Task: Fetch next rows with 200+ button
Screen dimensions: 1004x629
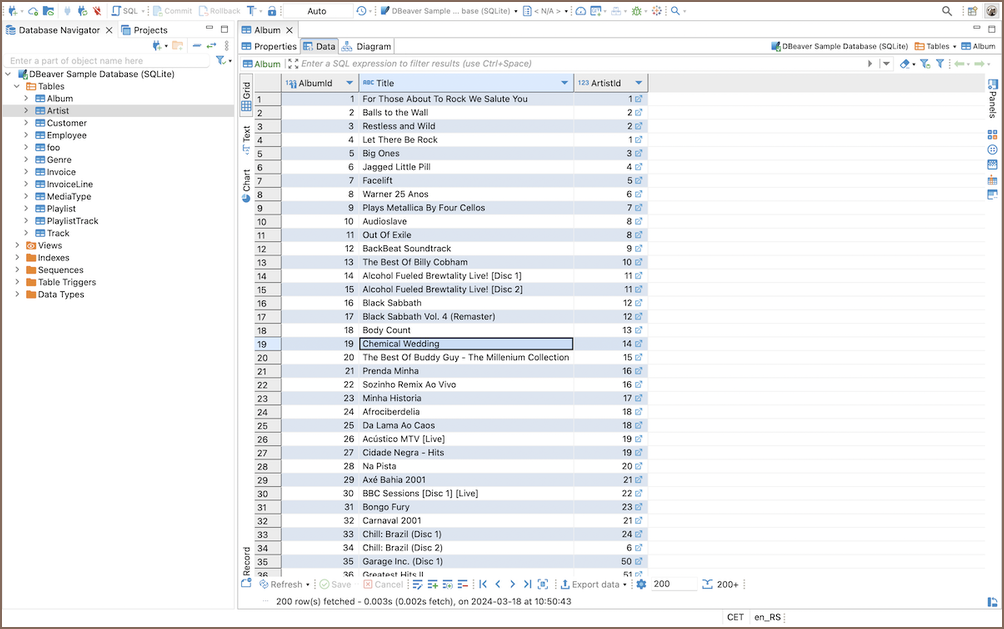Action: tap(720, 584)
